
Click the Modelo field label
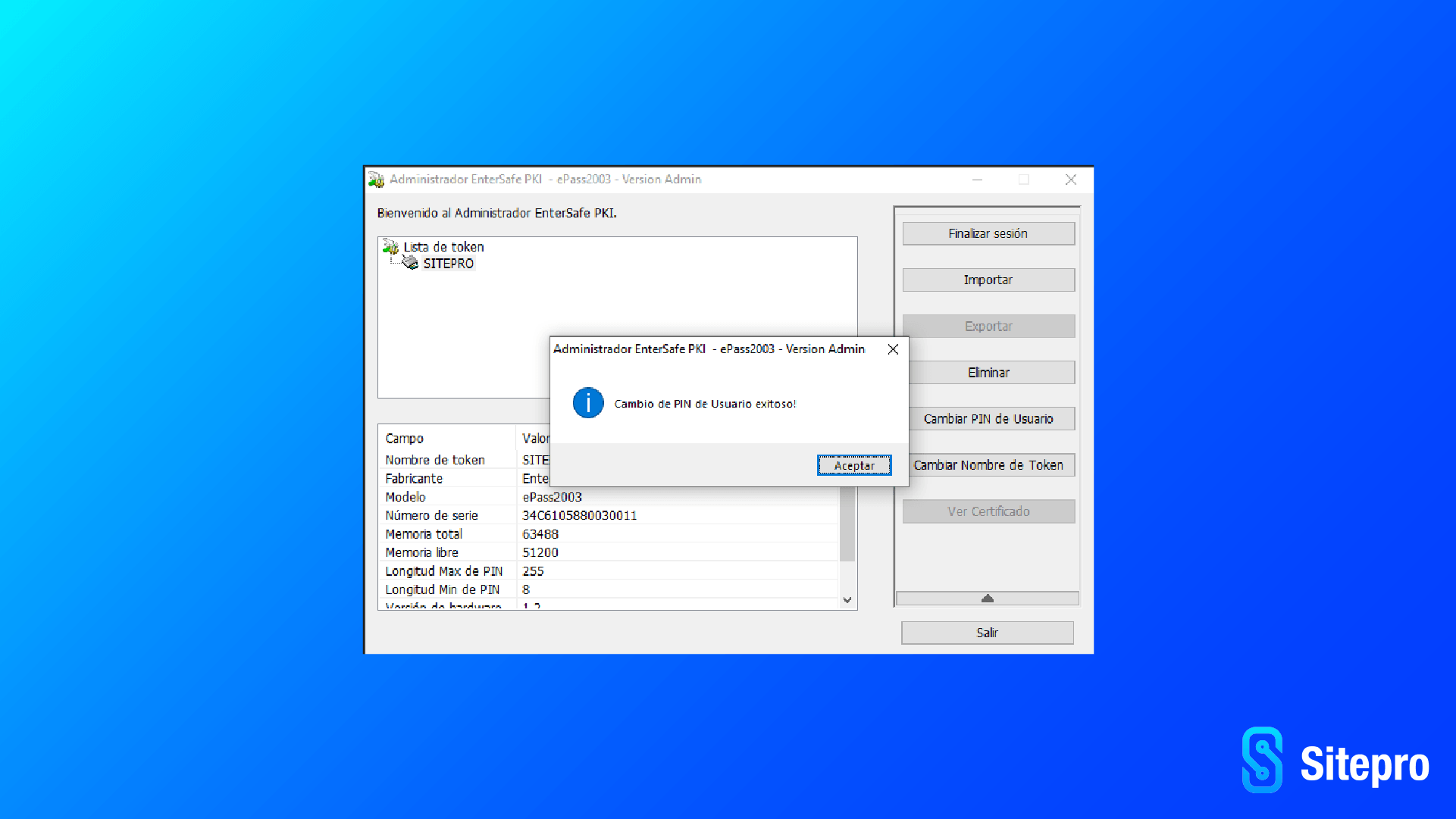pyautogui.click(x=405, y=497)
